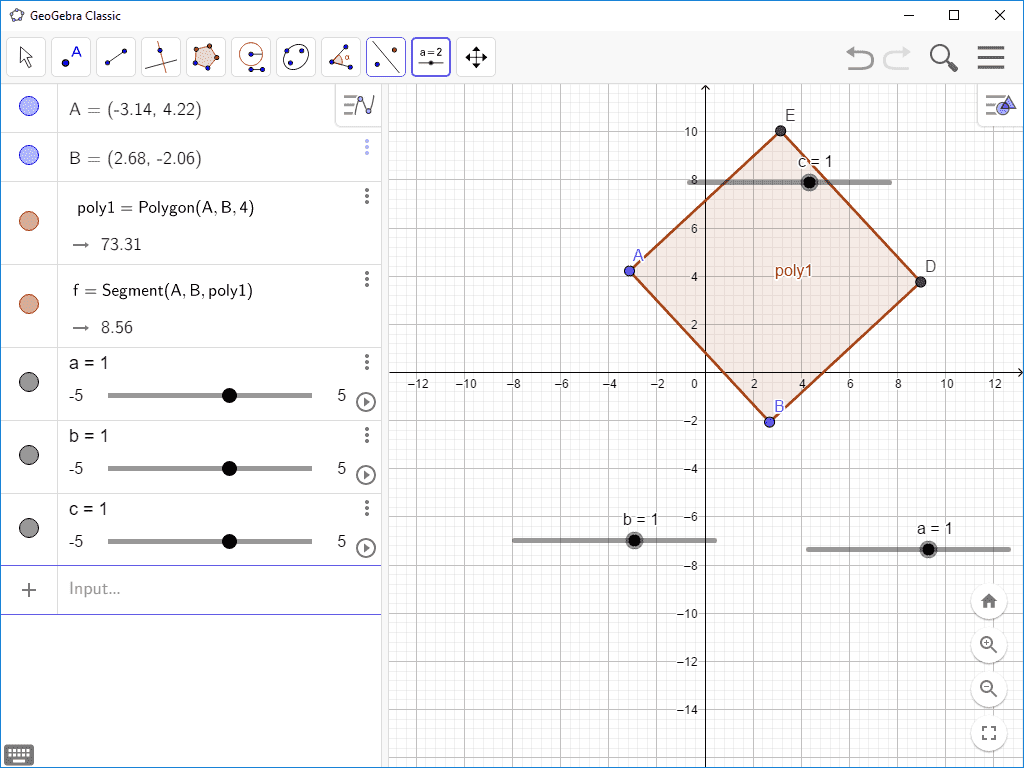Click the Home standard view button
The height and width of the screenshot is (768, 1024).
pos(989,601)
